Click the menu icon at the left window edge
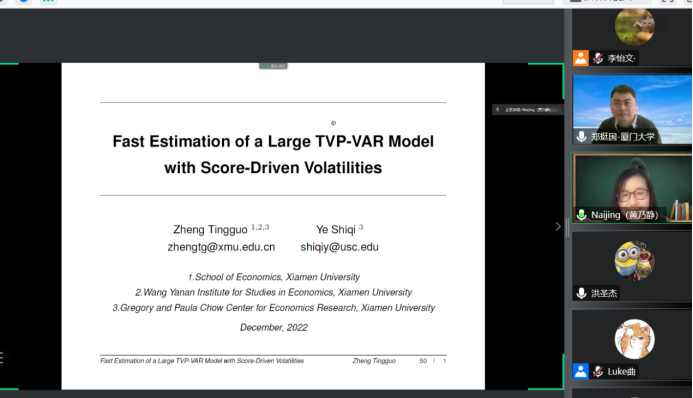Viewport: 693px width, 398px height. (2, 357)
